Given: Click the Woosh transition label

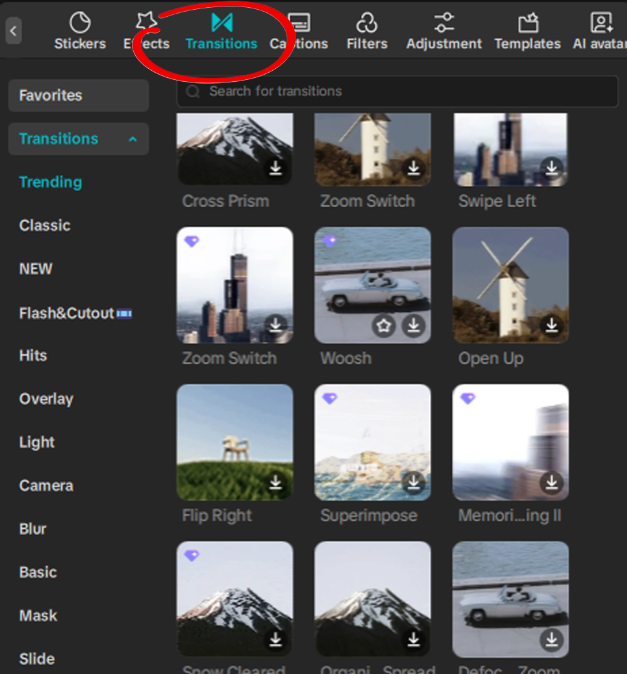Looking at the screenshot, I should [346, 358].
